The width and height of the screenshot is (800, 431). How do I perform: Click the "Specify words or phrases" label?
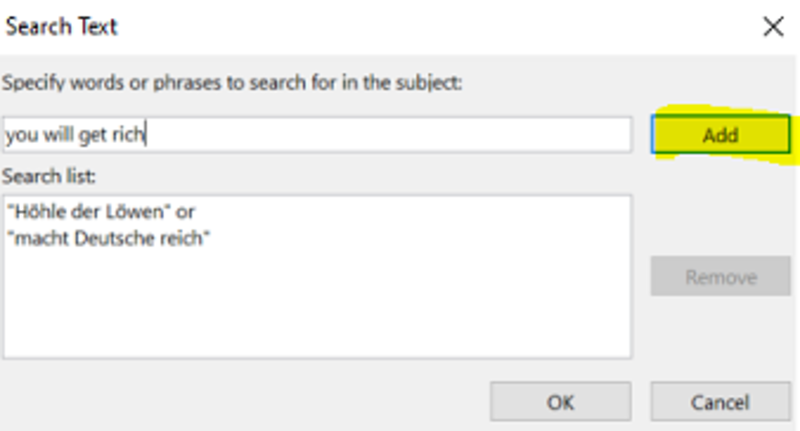pyautogui.click(x=232, y=83)
